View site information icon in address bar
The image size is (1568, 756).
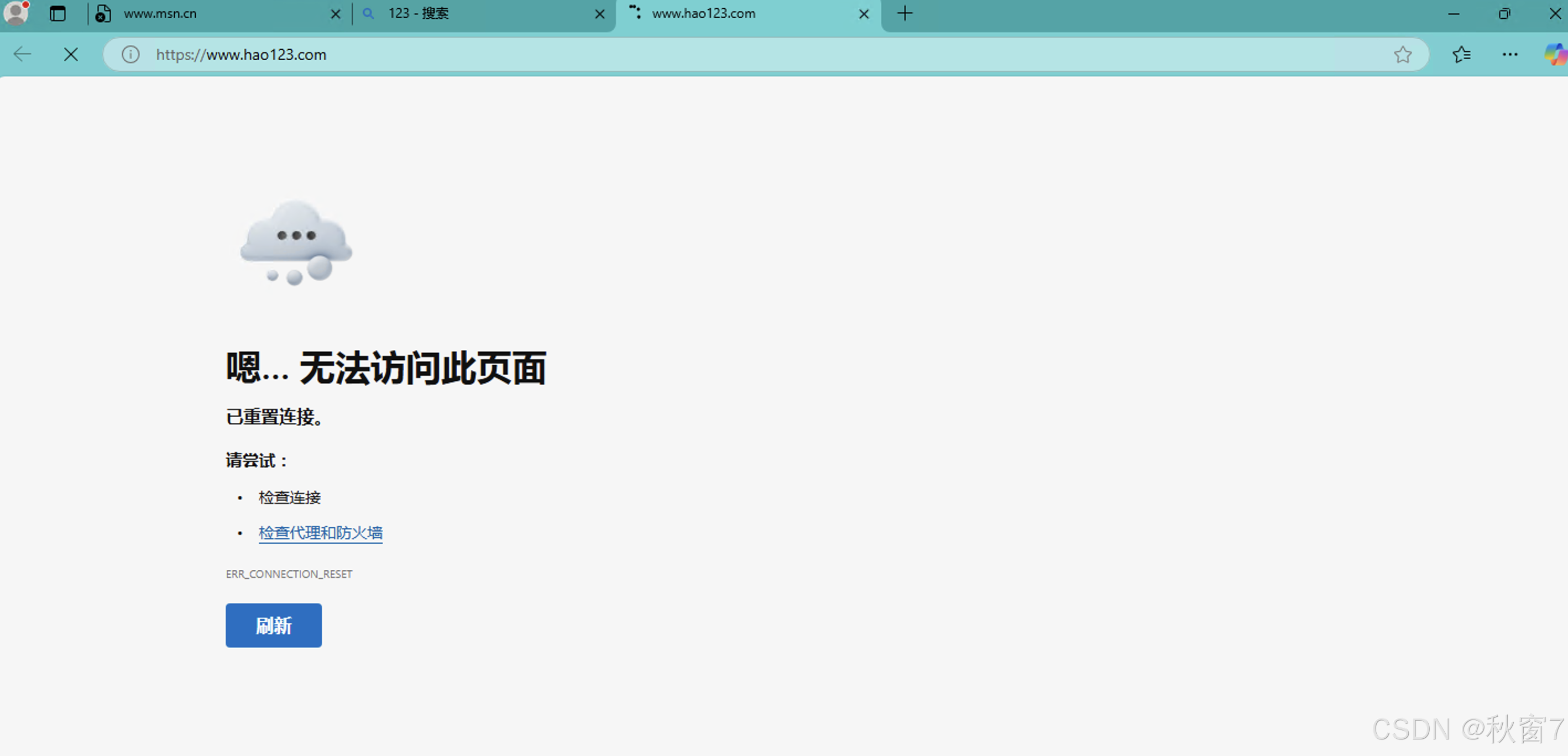click(x=130, y=55)
